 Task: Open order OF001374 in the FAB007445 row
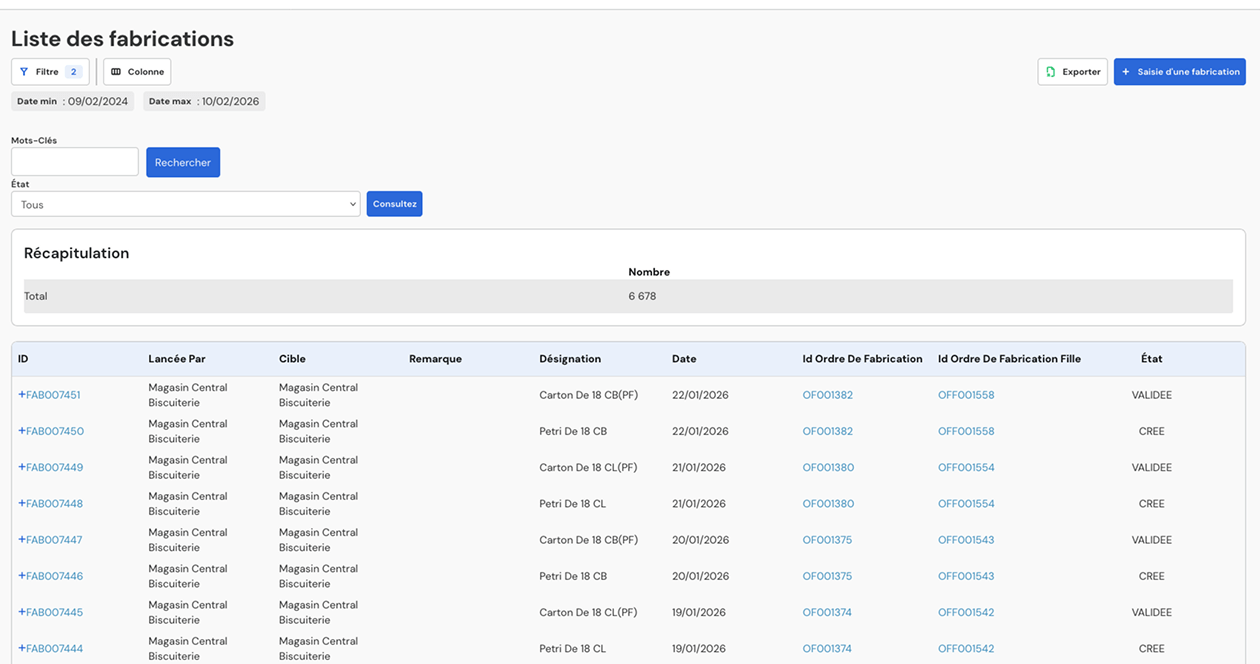828,612
